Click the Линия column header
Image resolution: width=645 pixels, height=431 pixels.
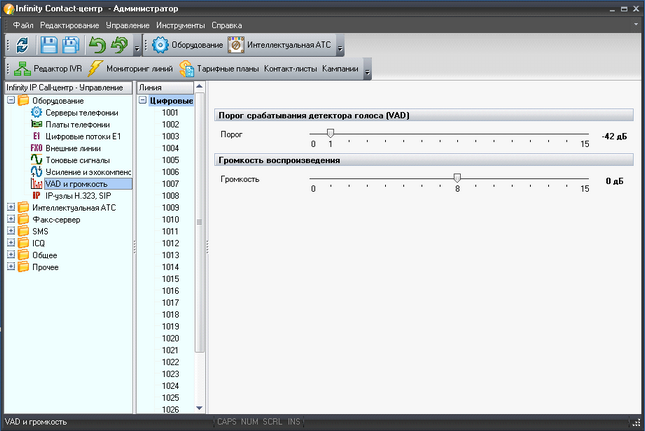pyautogui.click(x=165, y=88)
